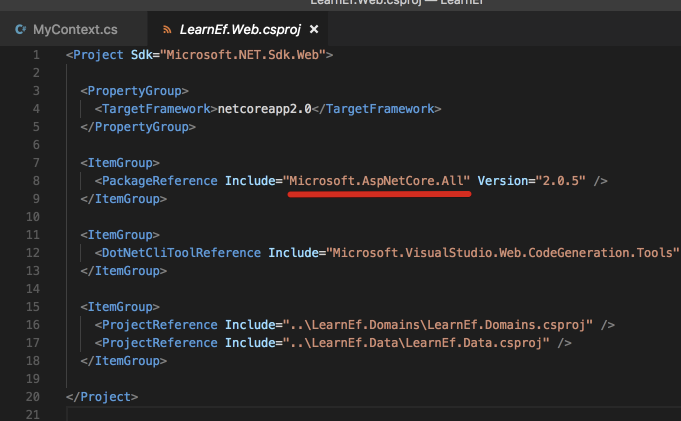This screenshot has width=681, height=421.
Task: Click the closing ItemGroup tag on line 18
Action: (124, 361)
